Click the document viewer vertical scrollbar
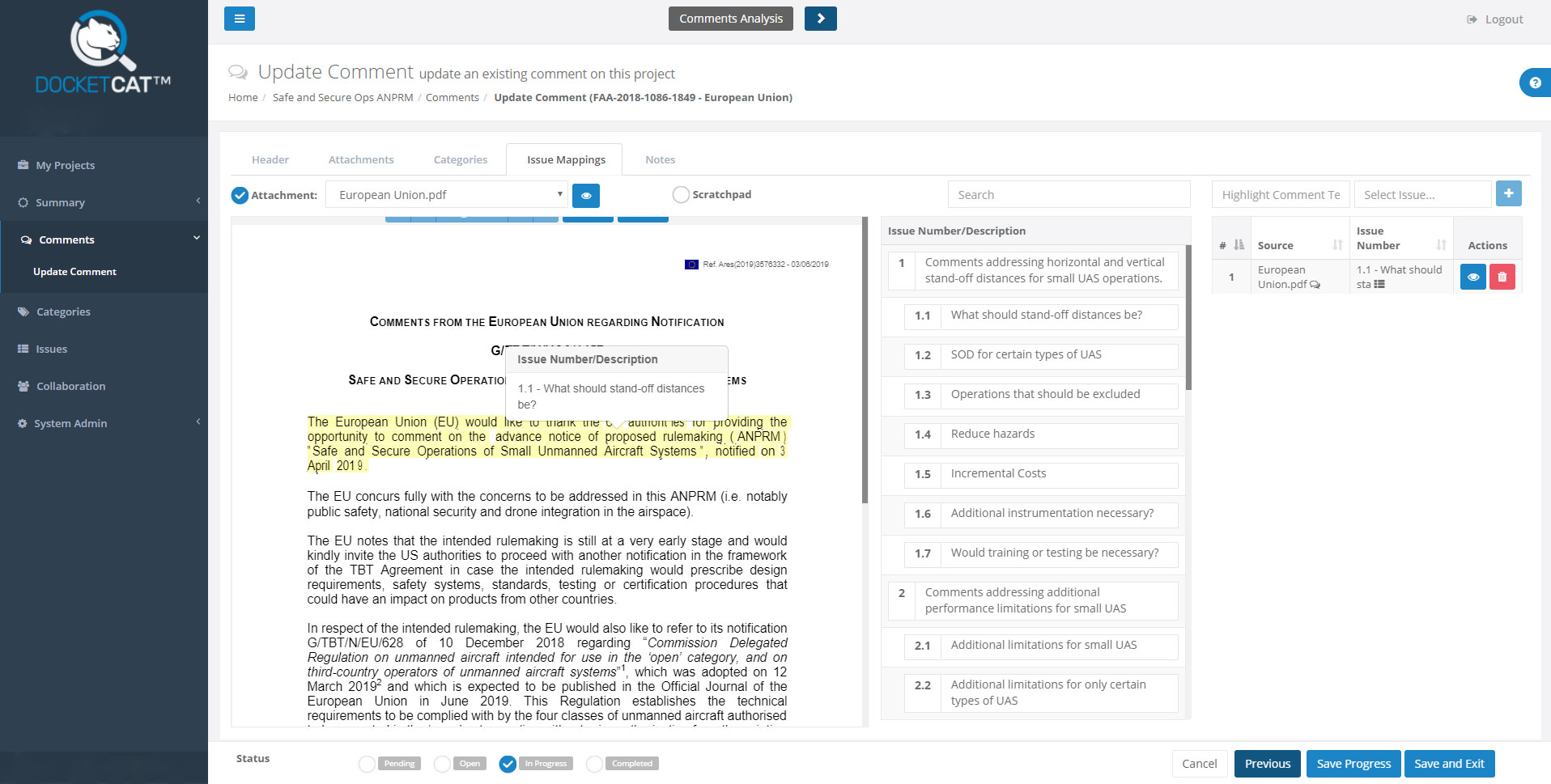Screen dimensions: 1551x784 pos(865,360)
